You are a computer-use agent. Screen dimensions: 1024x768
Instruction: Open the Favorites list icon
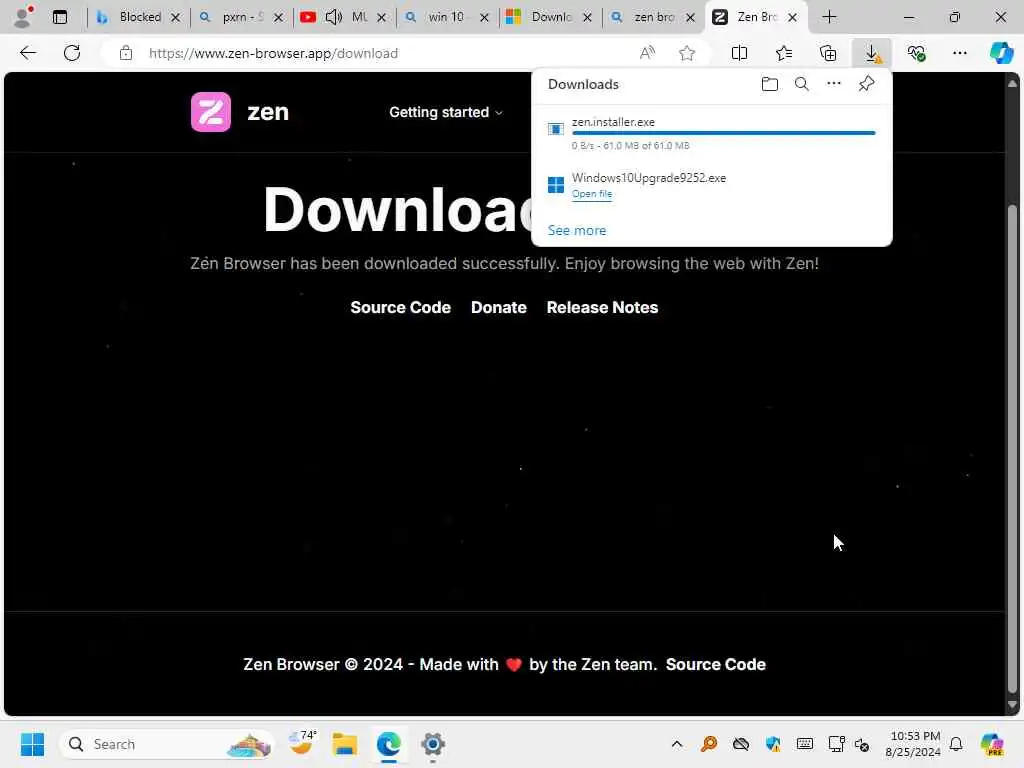click(784, 53)
